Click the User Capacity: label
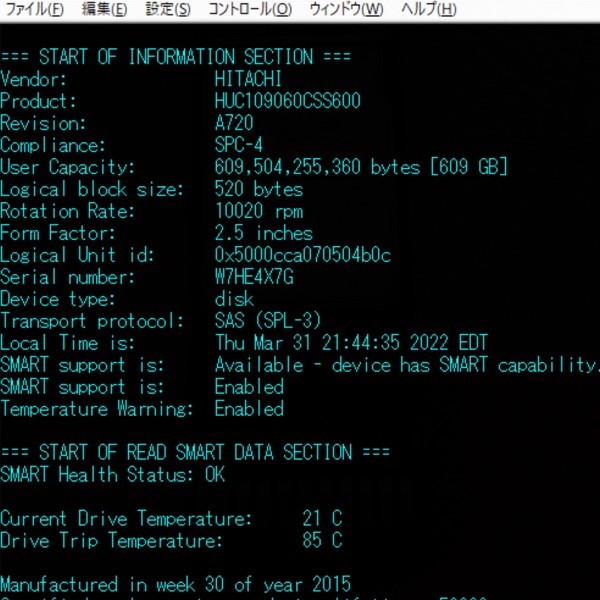The image size is (600, 600). coord(67,167)
